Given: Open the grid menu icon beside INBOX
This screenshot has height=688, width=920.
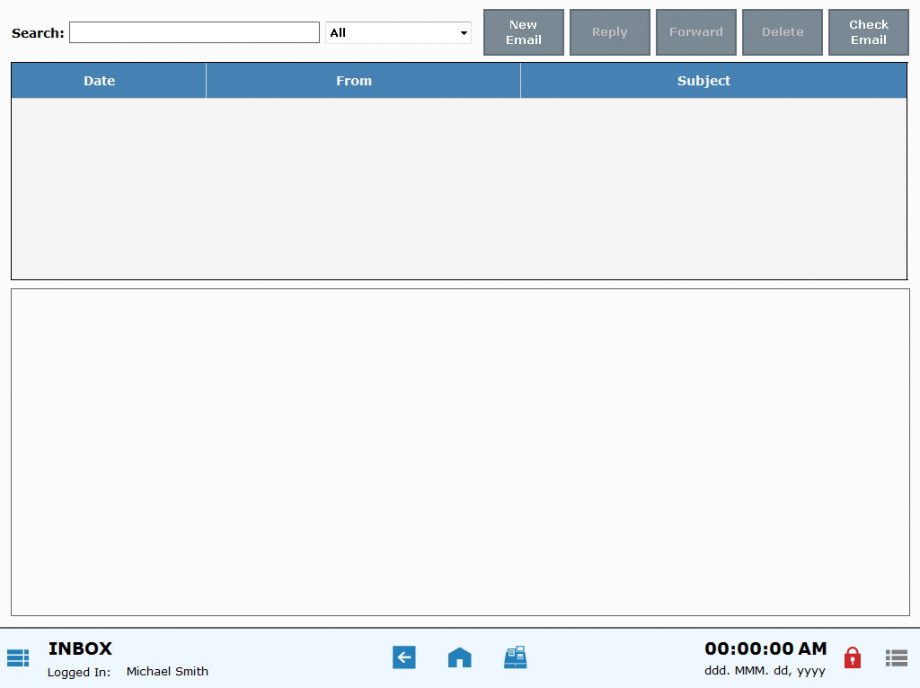Looking at the screenshot, I should pyautogui.click(x=18, y=658).
